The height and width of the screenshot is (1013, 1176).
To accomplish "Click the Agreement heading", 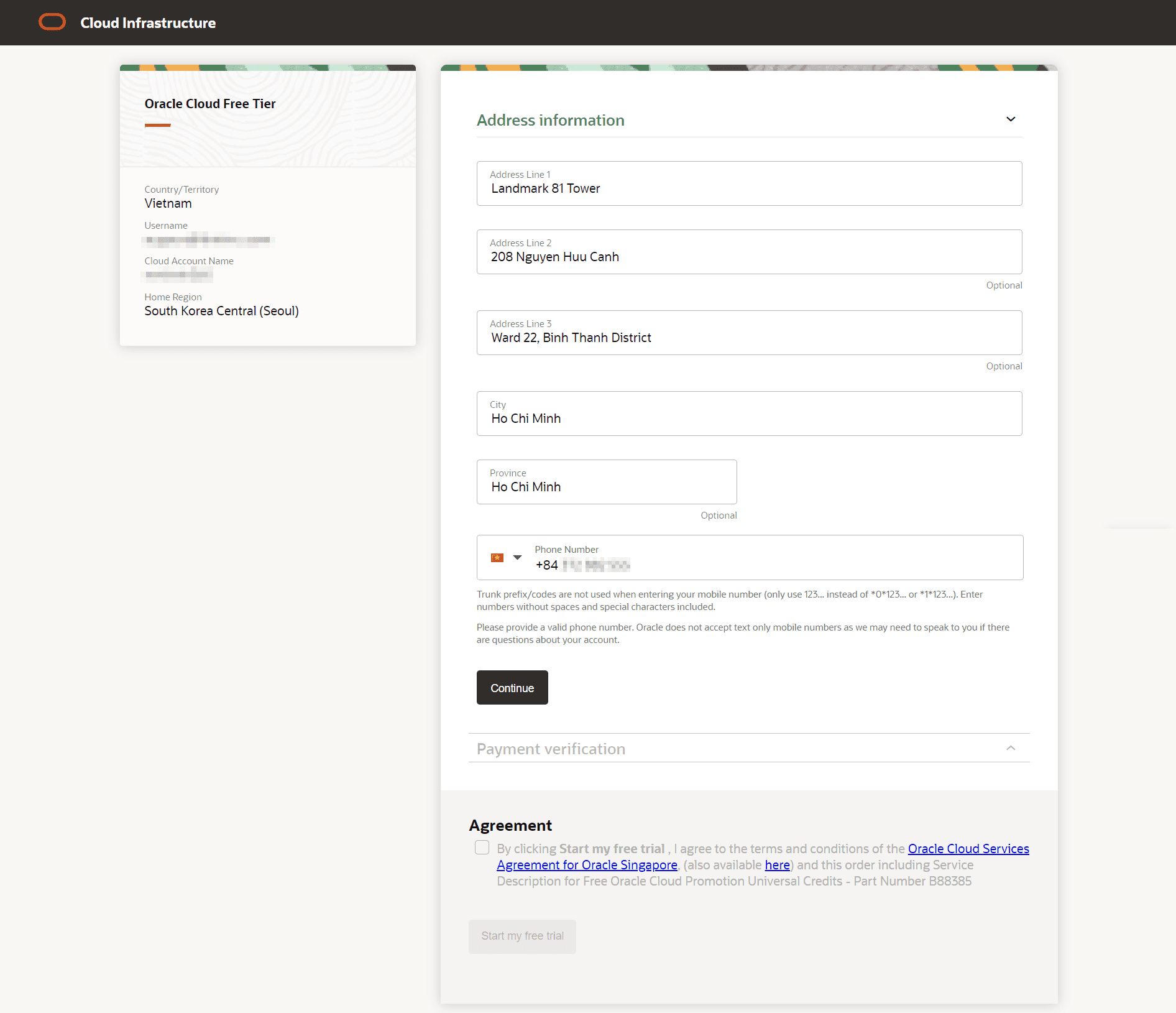I will pos(510,825).
